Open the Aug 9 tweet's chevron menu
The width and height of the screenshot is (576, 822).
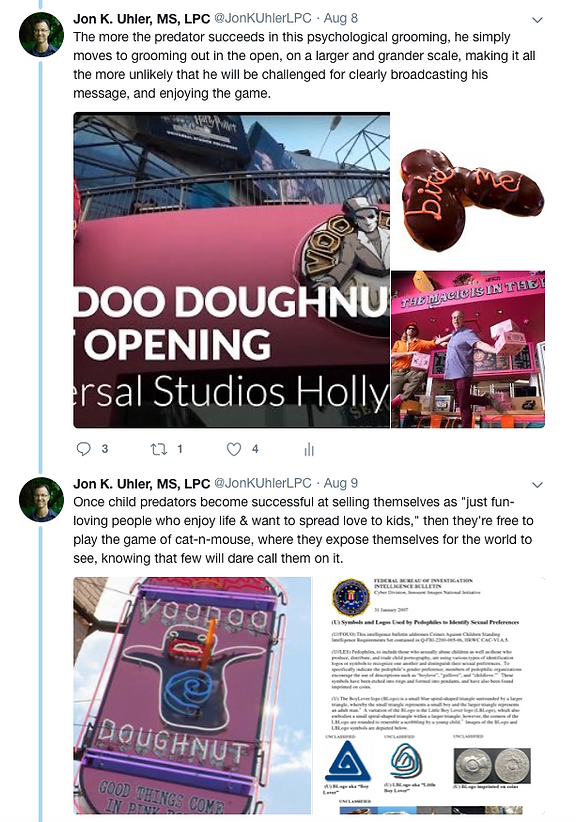537,485
